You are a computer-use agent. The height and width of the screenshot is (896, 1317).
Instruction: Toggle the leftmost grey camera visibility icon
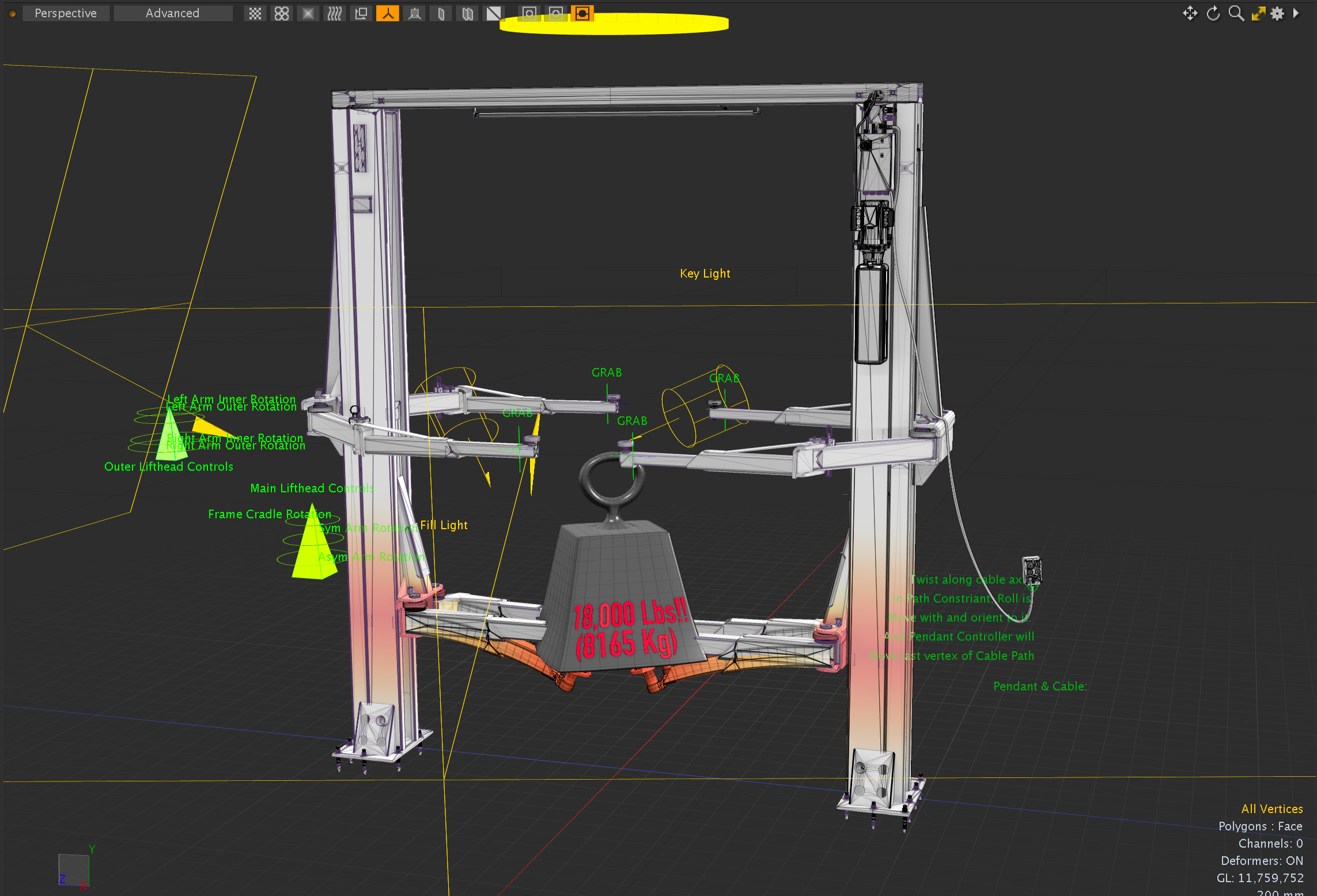[x=529, y=13]
